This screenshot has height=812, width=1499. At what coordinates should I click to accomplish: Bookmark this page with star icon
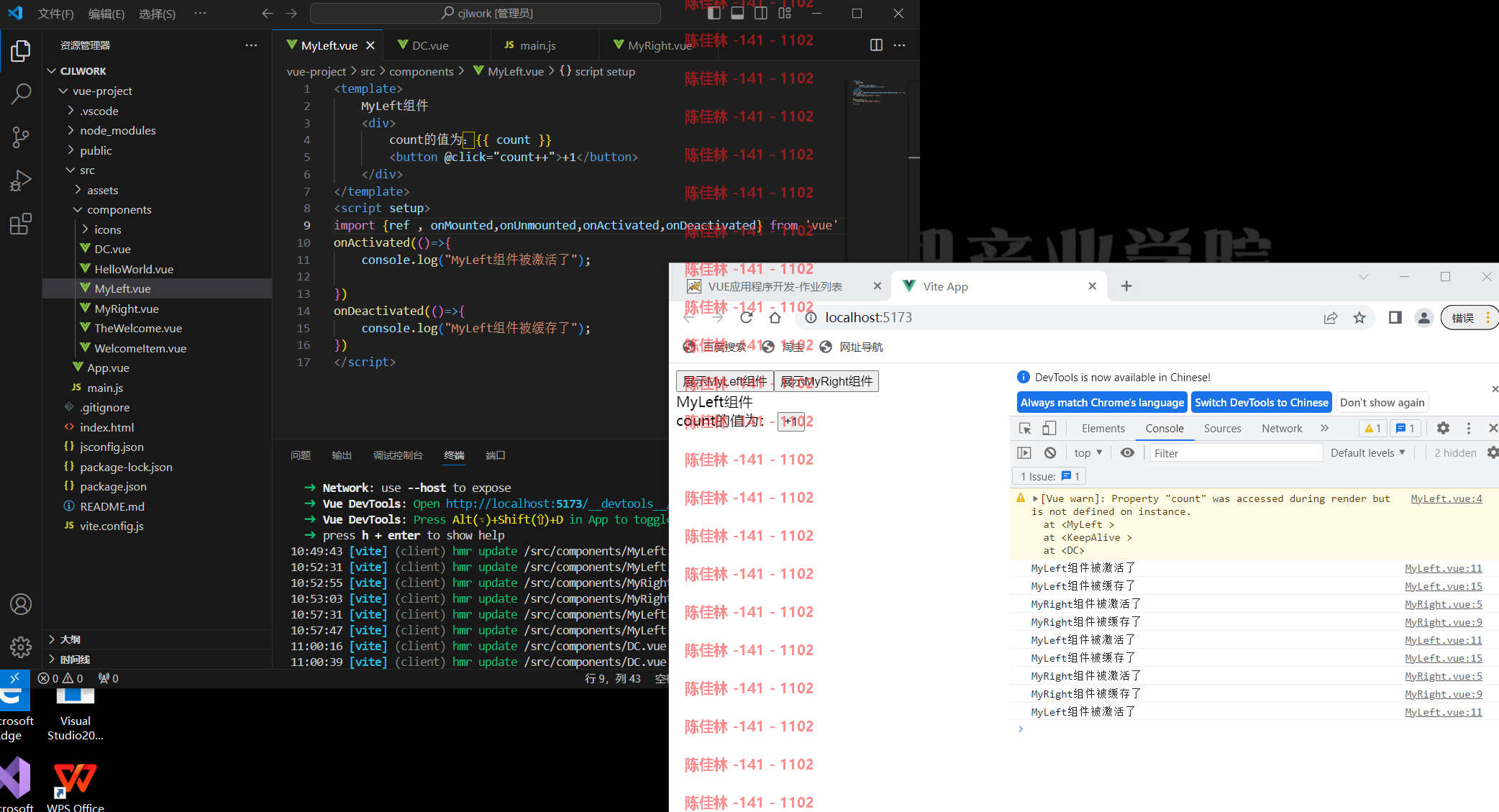[x=1359, y=318]
